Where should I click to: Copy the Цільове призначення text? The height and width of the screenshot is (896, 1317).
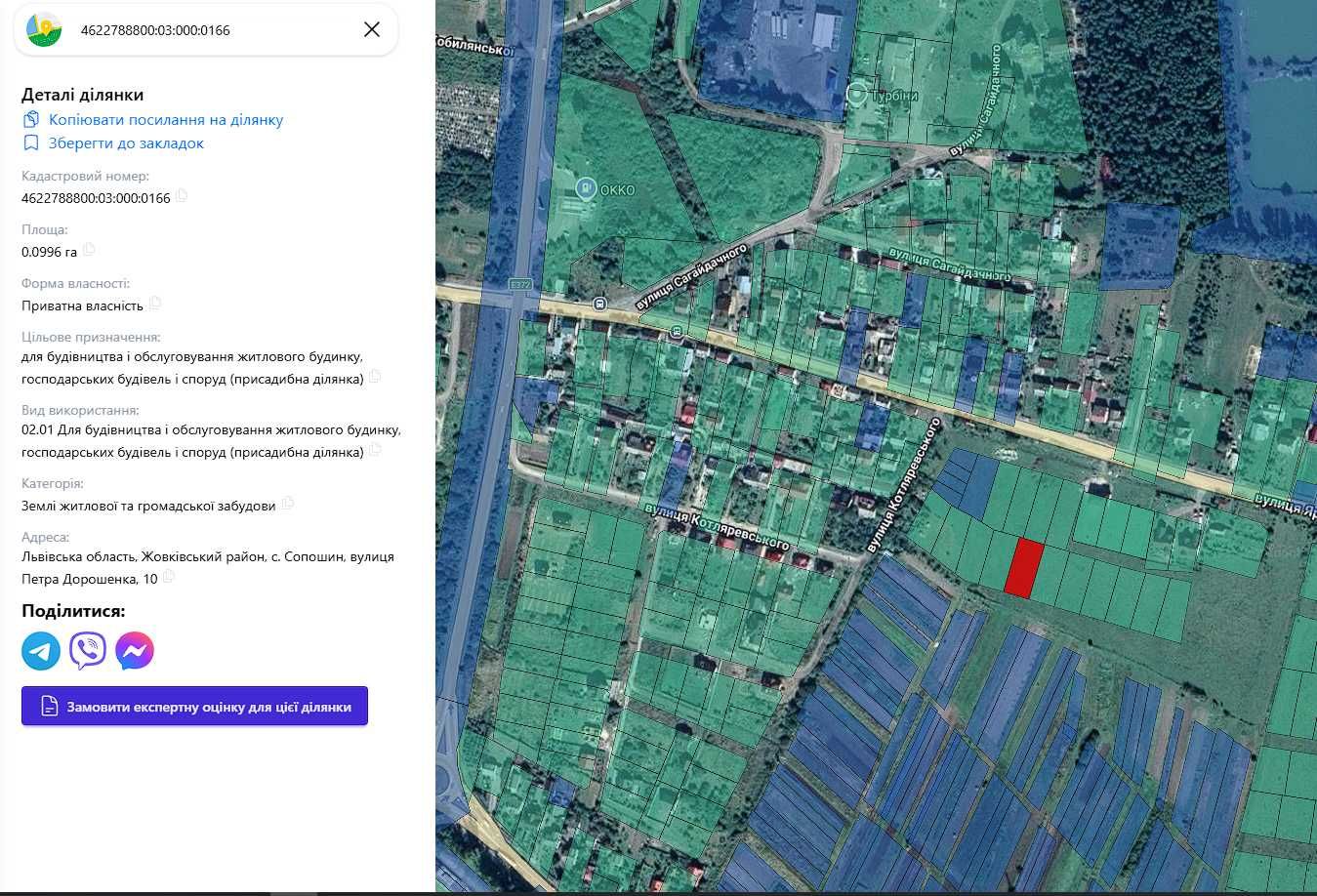tap(375, 377)
